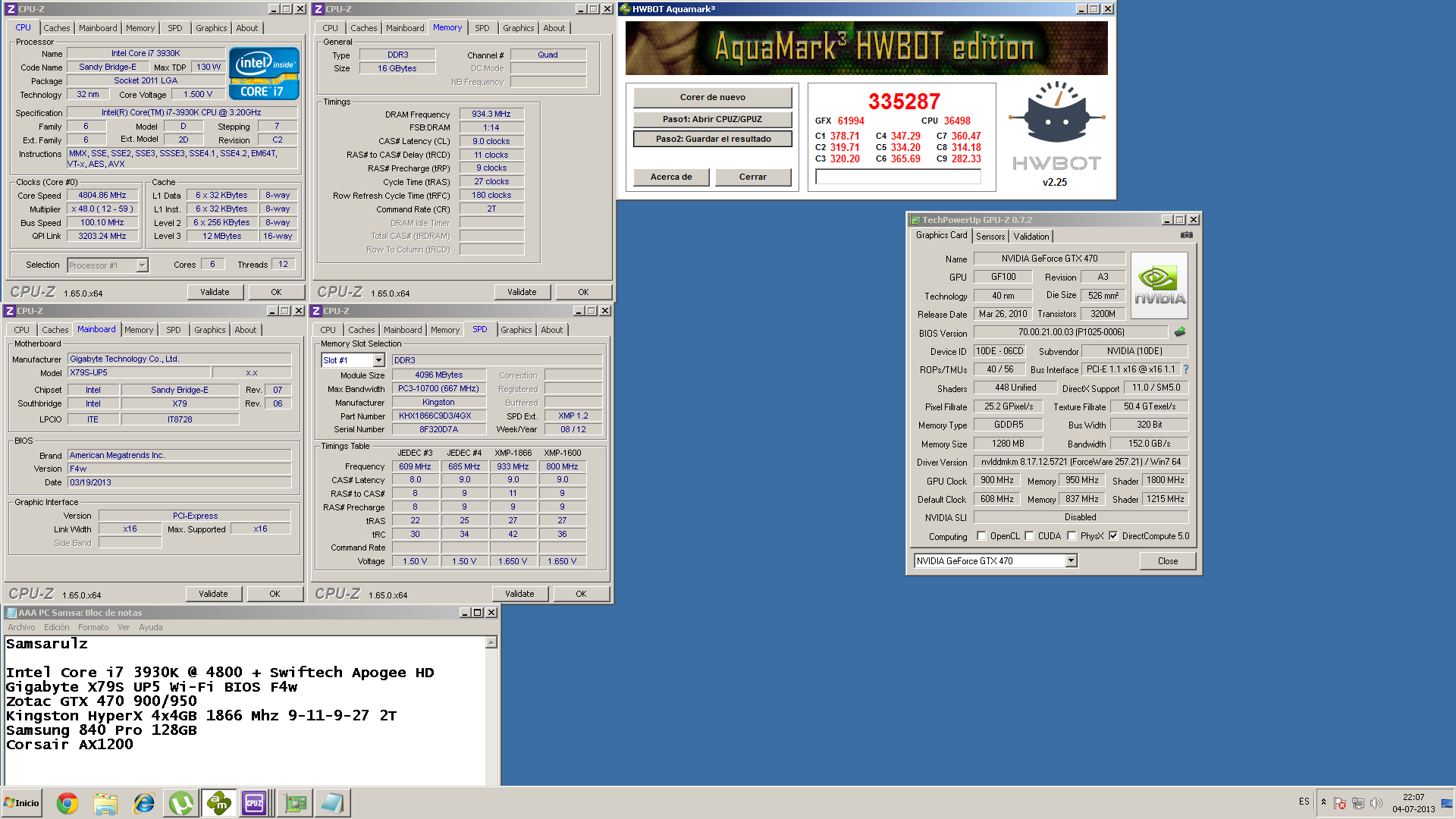Switch to GPU-Z via its taskbar icon
1456x819 pixels.
point(295,803)
